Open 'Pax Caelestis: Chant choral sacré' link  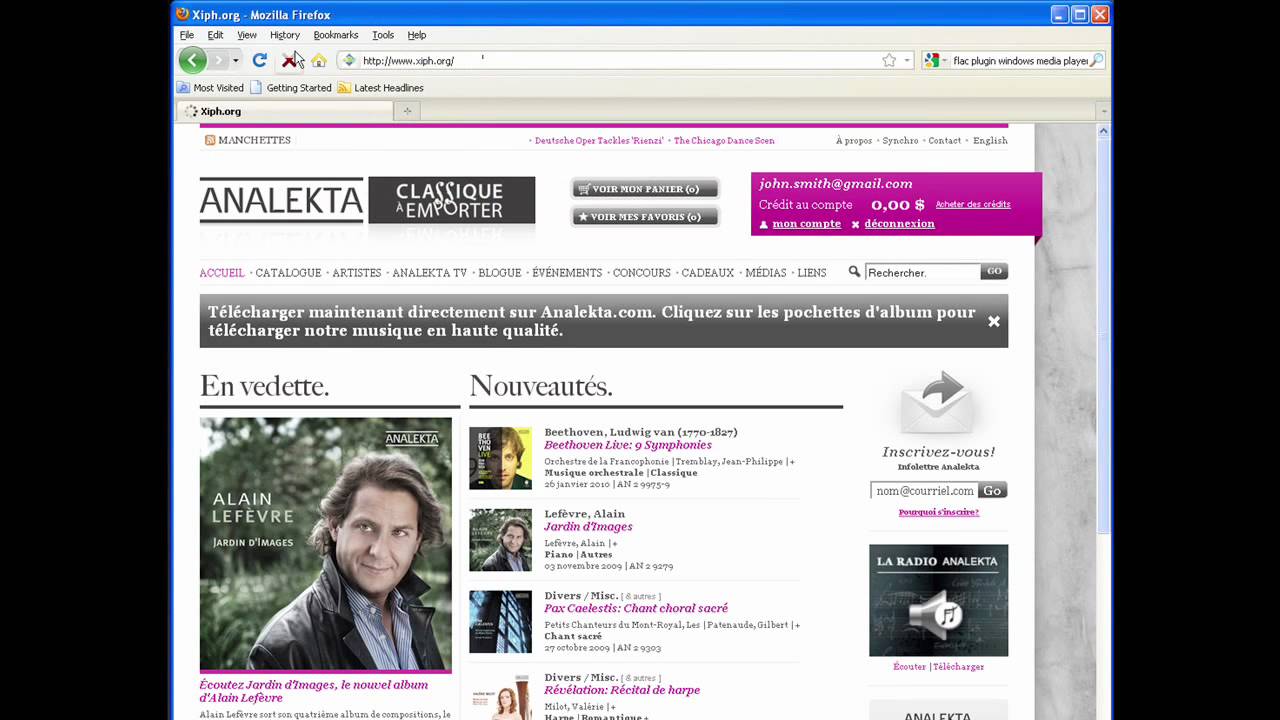point(636,608)
